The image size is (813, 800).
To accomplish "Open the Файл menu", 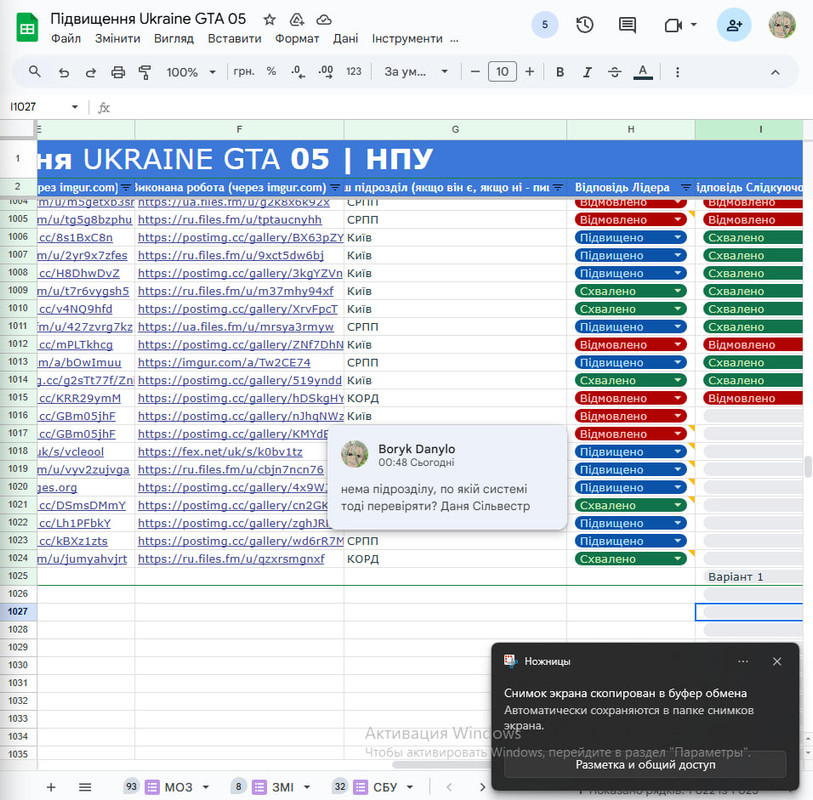I will [66, 38].
